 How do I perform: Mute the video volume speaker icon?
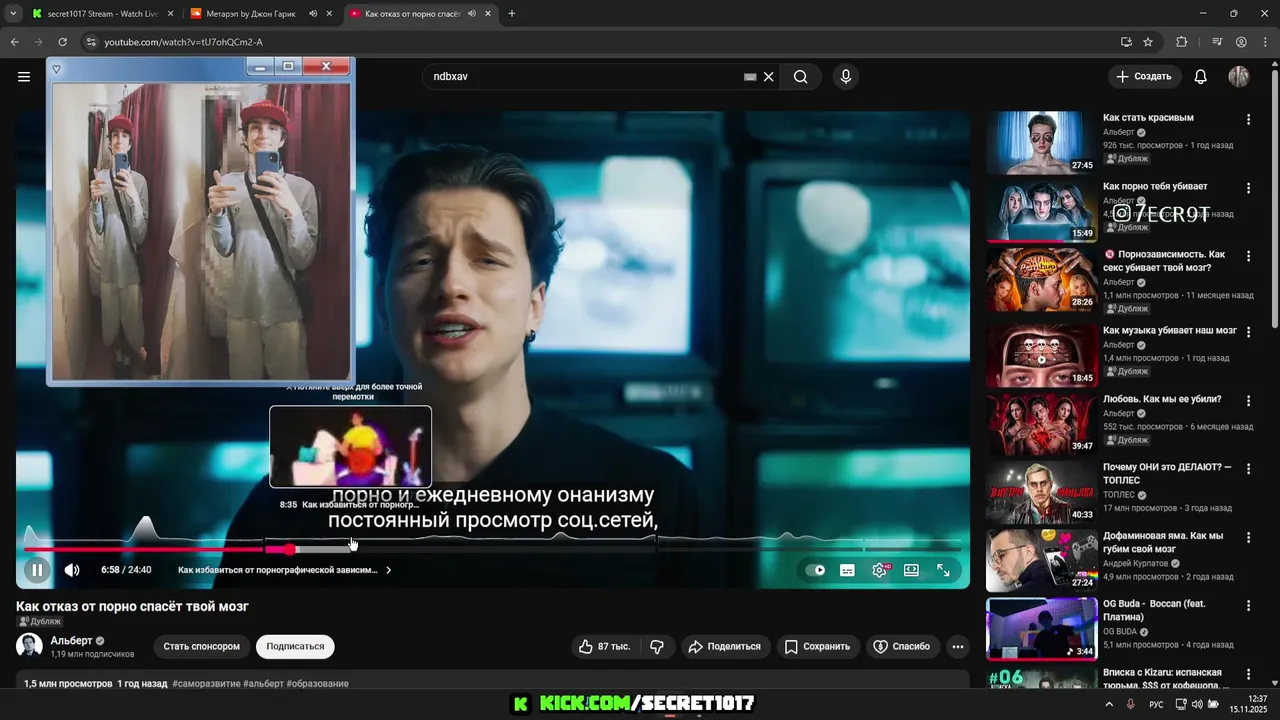(72, 570)
